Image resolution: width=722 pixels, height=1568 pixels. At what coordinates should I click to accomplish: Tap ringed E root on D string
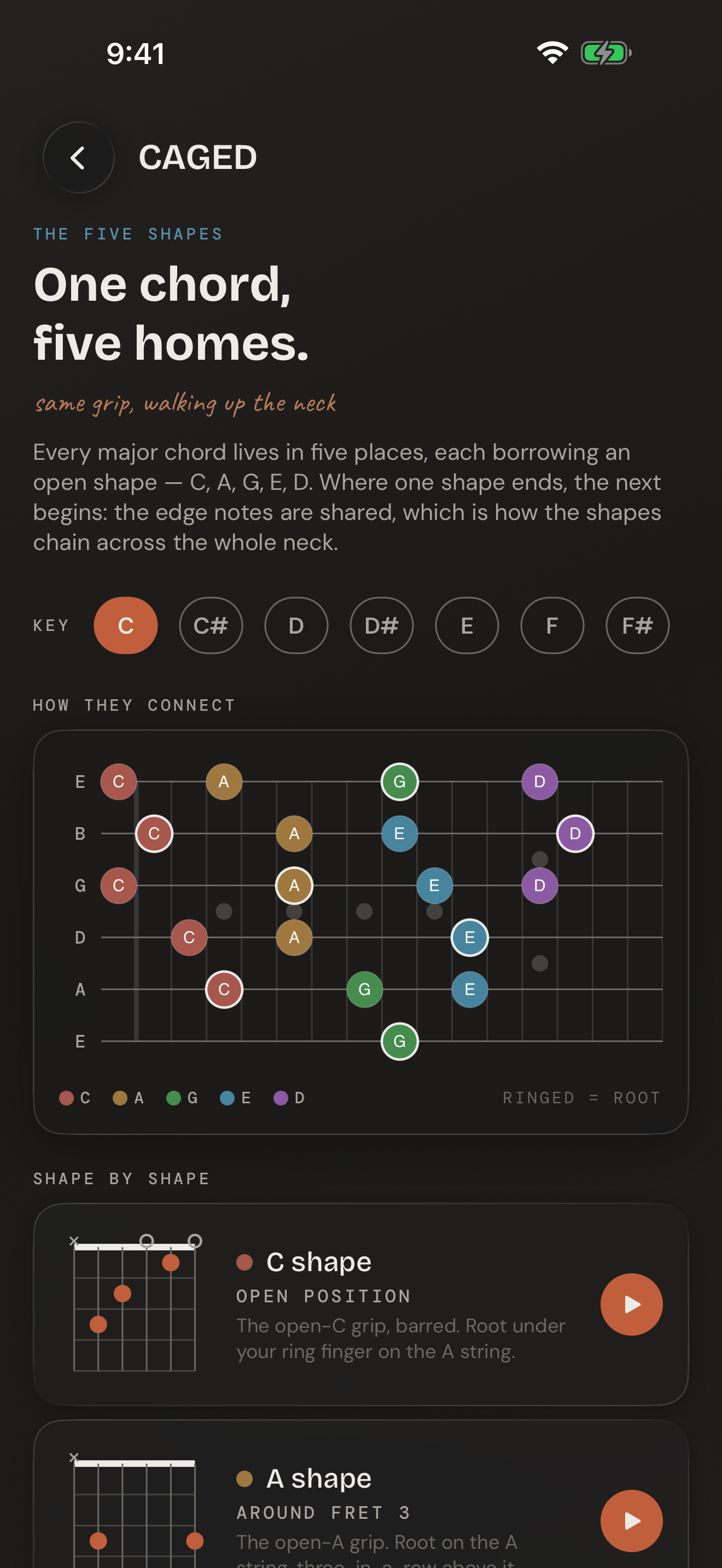[x=469, y=938]
